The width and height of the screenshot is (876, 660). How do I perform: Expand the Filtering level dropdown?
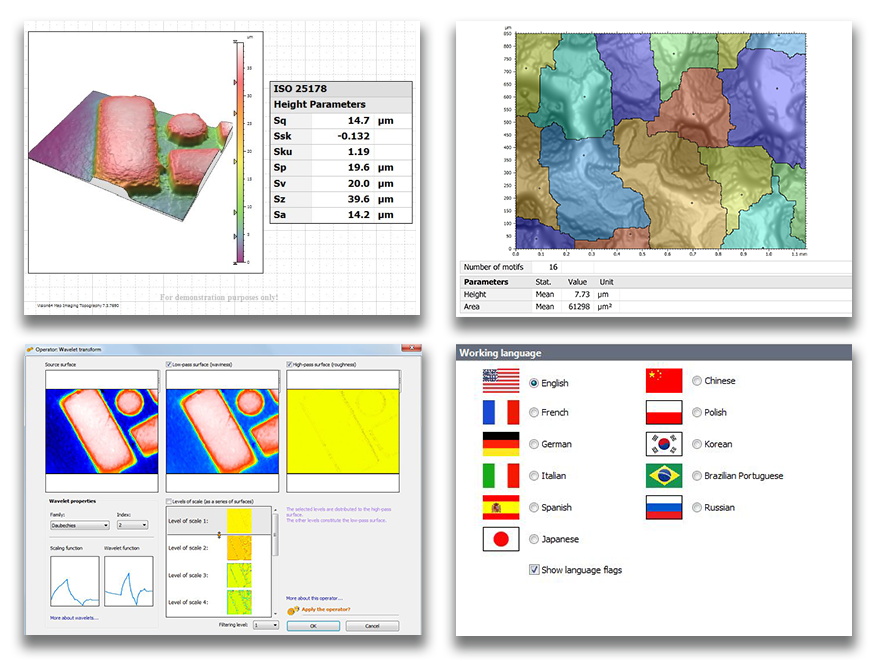click(x=265, y=626)
